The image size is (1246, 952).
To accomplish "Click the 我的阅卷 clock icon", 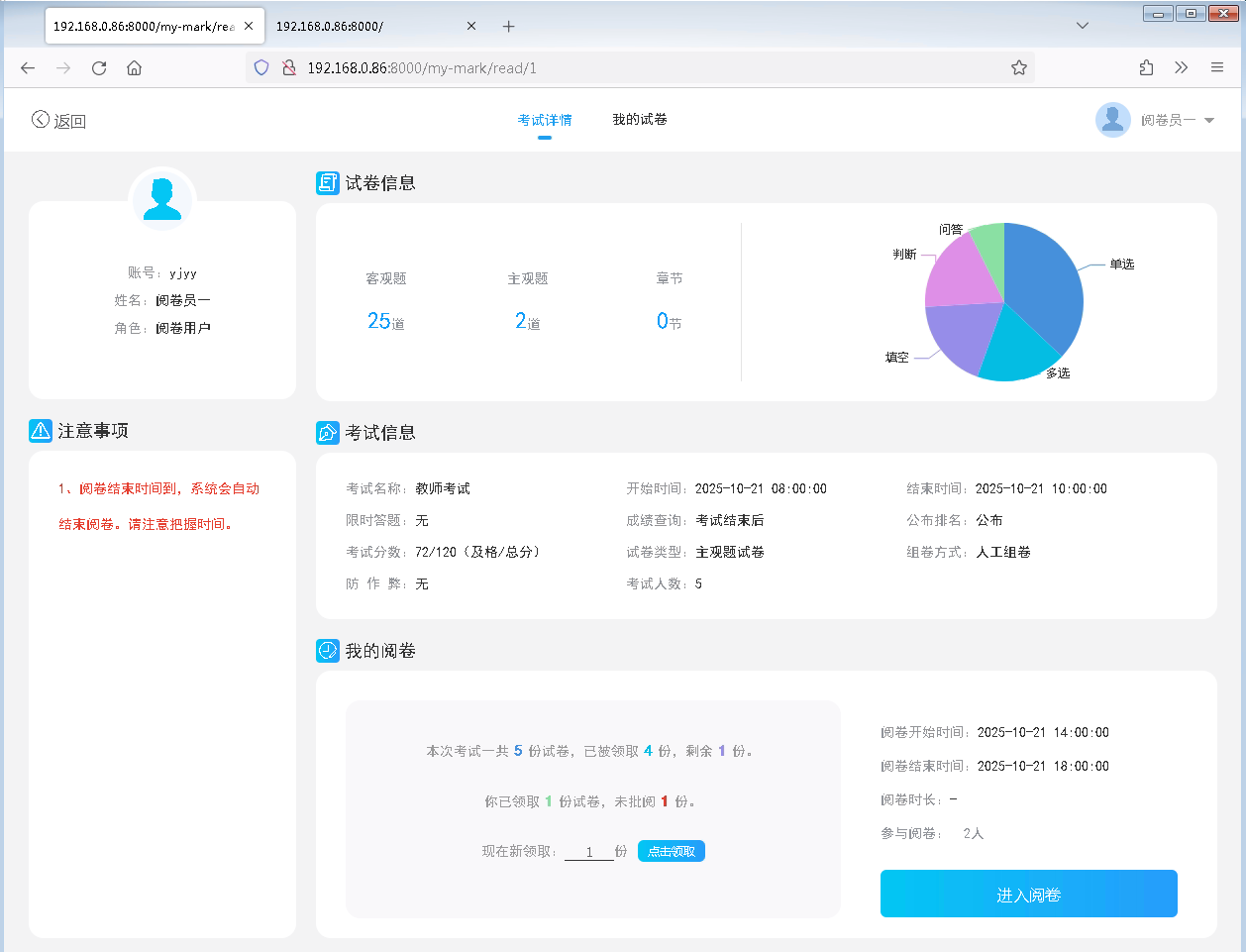I will [x=327, y=651].
